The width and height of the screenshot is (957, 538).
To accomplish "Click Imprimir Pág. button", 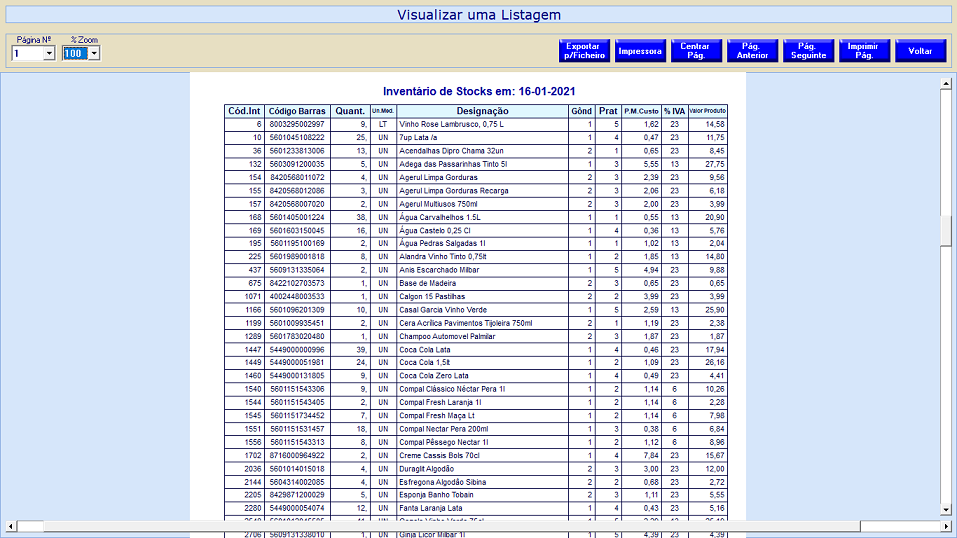I will (863, 51).
